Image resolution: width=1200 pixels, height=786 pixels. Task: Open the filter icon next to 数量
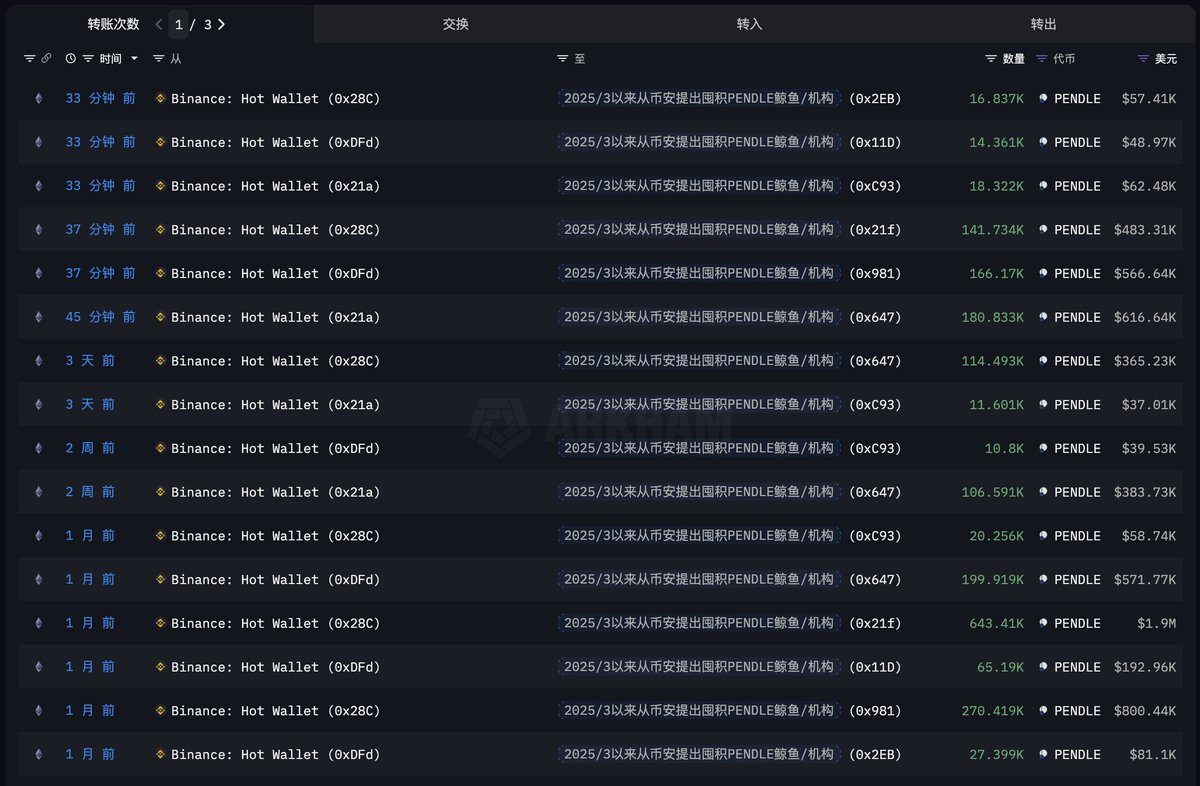click(x=991, y=59)
